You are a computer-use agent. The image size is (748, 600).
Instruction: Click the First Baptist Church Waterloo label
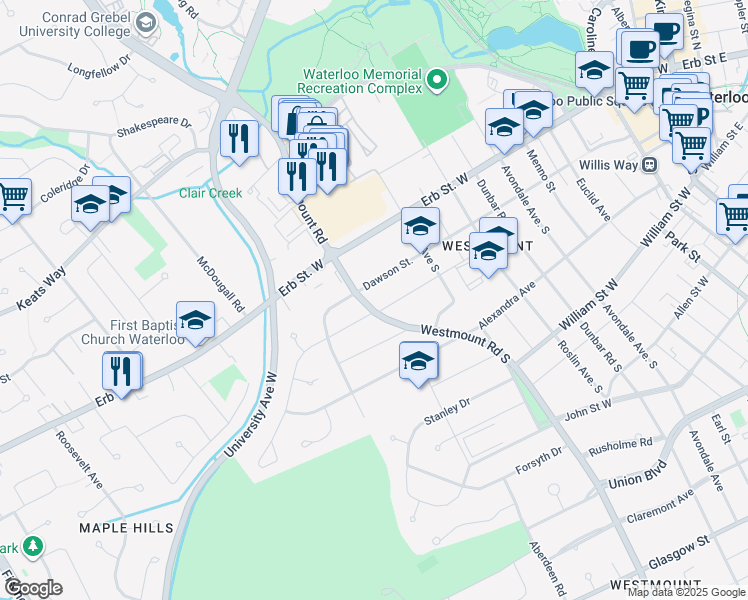point(133,332)
